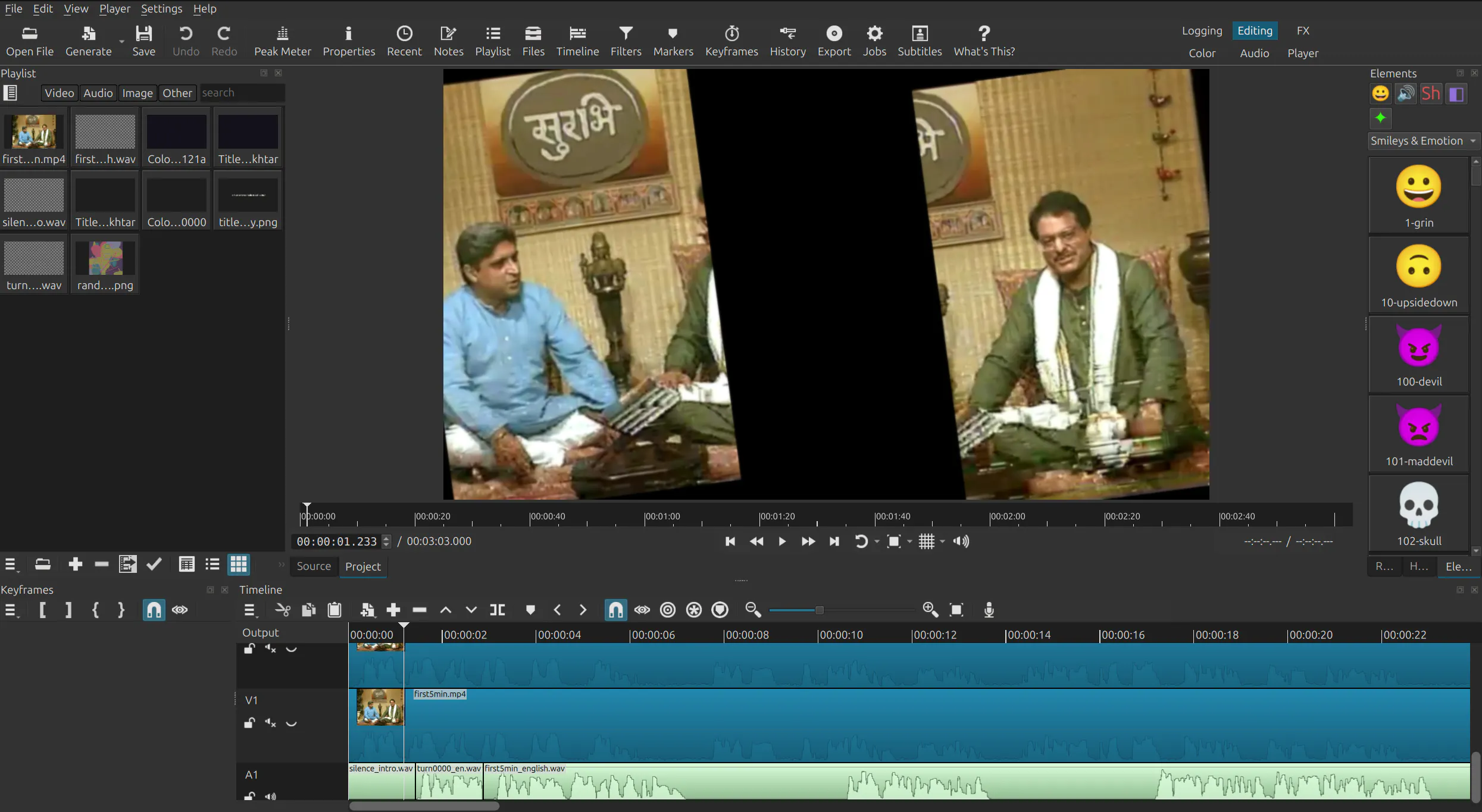The image size is (1482, 812).
Task: Toggle timeline snapping magnet
Action: [615, 610]
